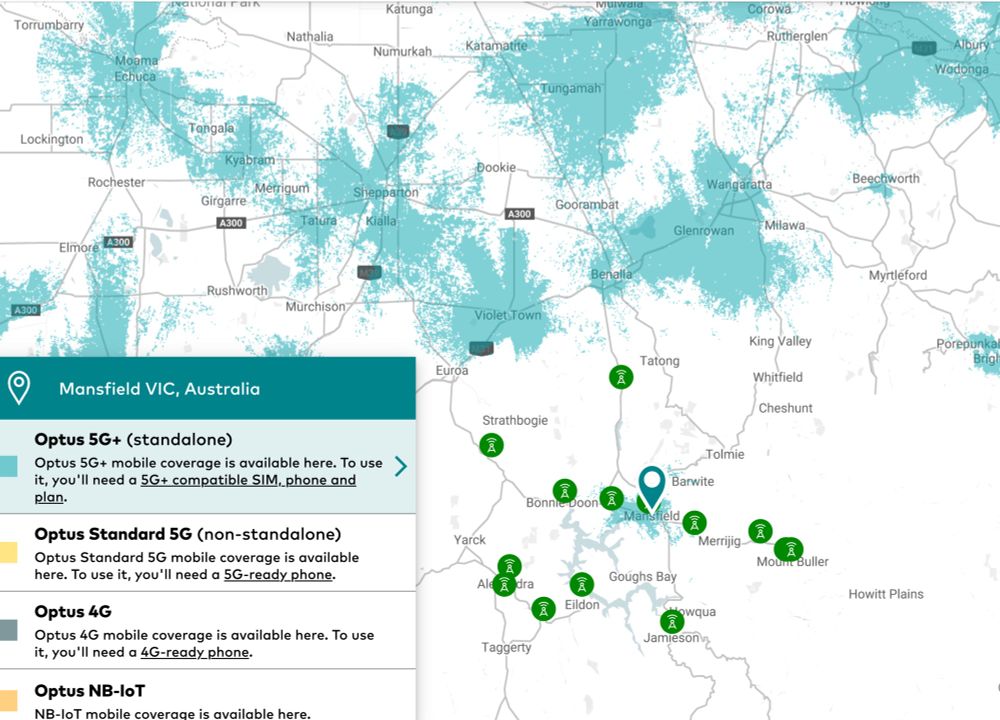Image resolution: width=1000 pixels, height=720 pixels.
Task: Click the Barwite label near the pin
Action: click(693, 481)
